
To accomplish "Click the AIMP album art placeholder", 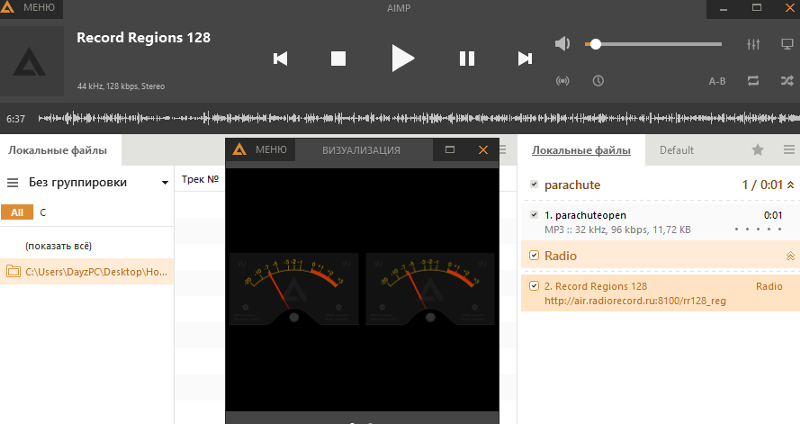I will click(31, 61).
